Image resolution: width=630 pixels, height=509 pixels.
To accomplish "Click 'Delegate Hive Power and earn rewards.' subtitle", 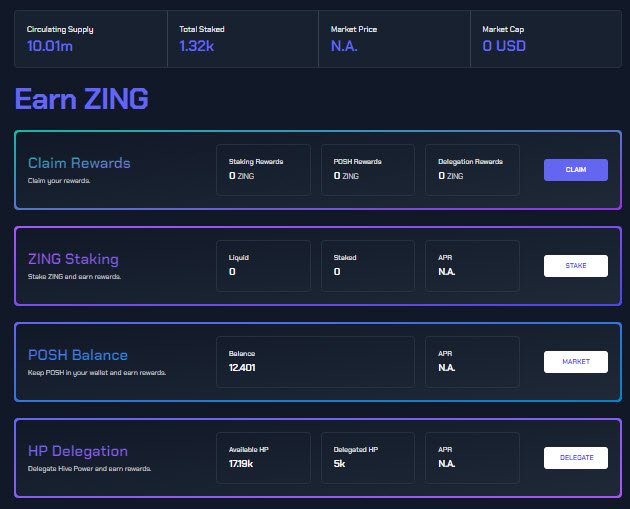I will tap(89, 468).
